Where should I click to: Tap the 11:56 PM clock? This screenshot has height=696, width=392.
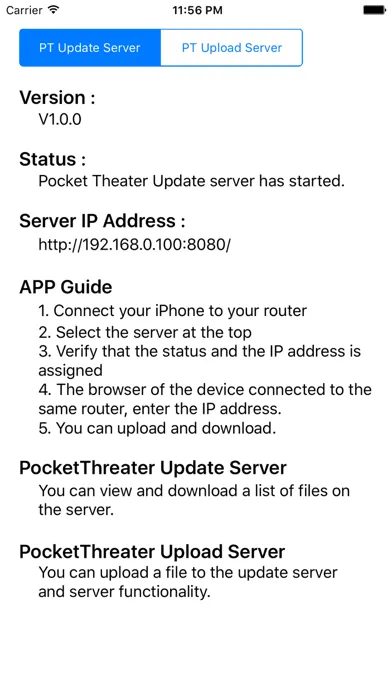[x=197, y=10]
